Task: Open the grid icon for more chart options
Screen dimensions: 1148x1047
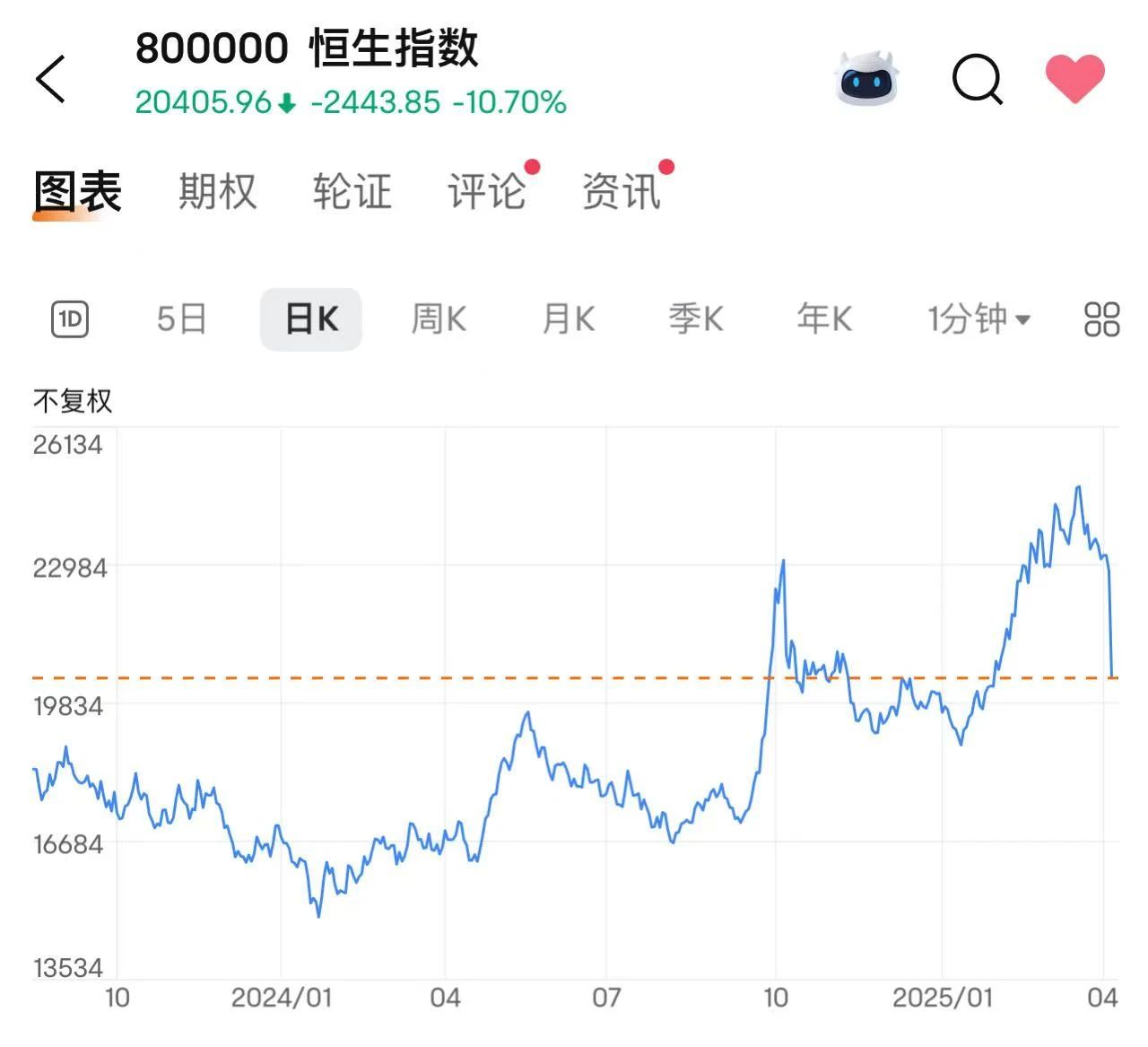Action: [1101, 318]
